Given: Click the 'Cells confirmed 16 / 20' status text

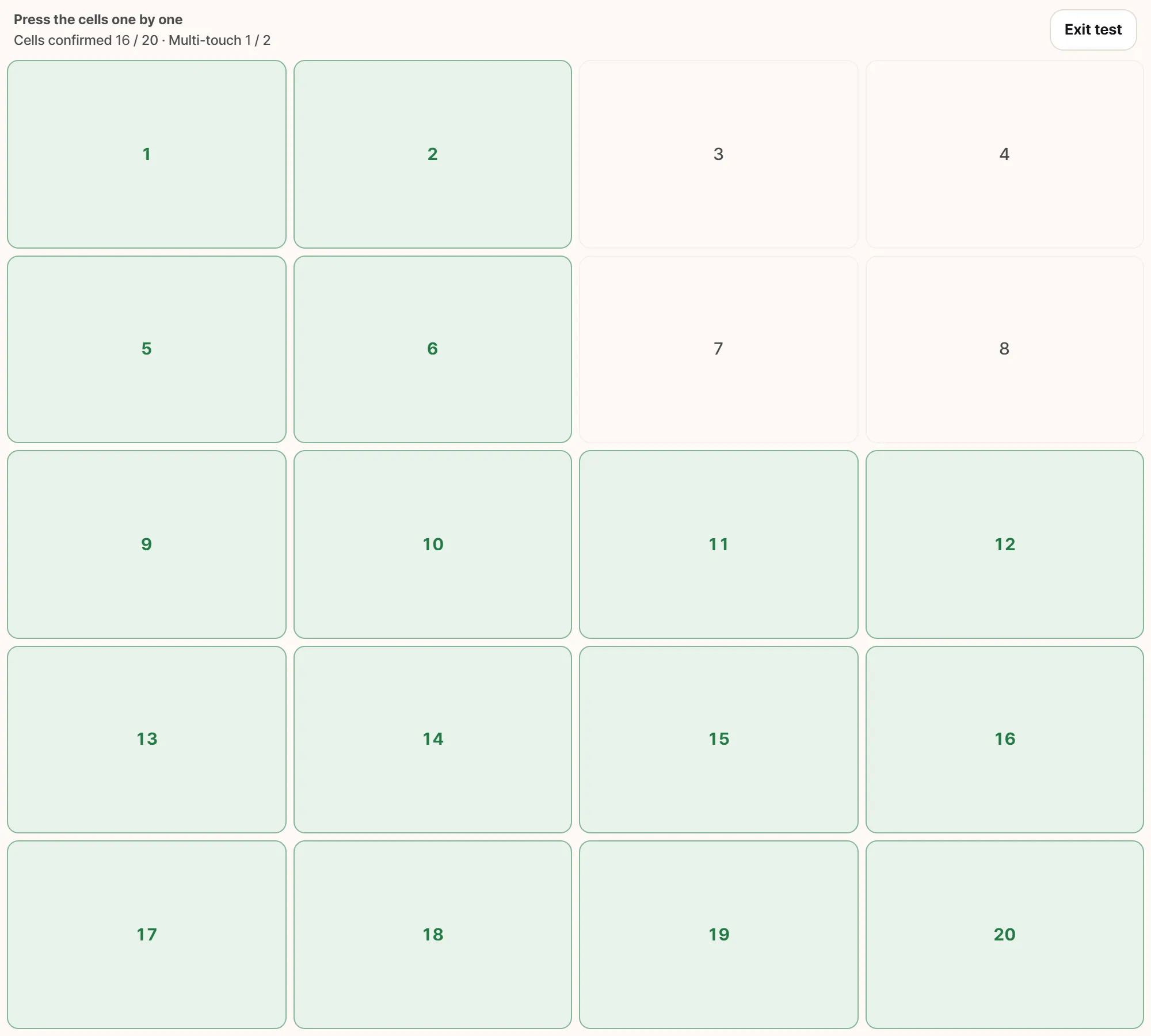Looking at the screenshot, I should click(x=86, y=40).
